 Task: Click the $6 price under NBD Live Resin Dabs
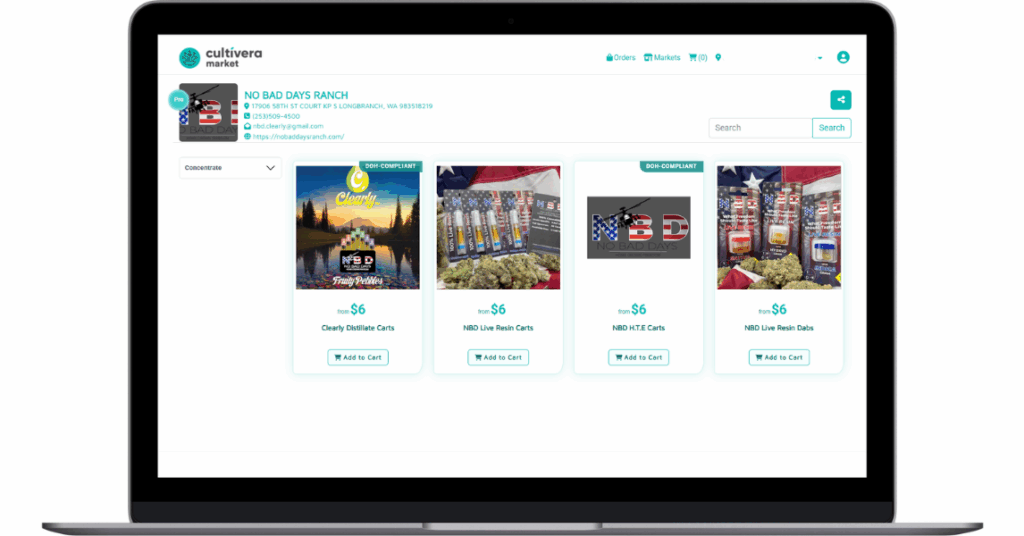779,309
